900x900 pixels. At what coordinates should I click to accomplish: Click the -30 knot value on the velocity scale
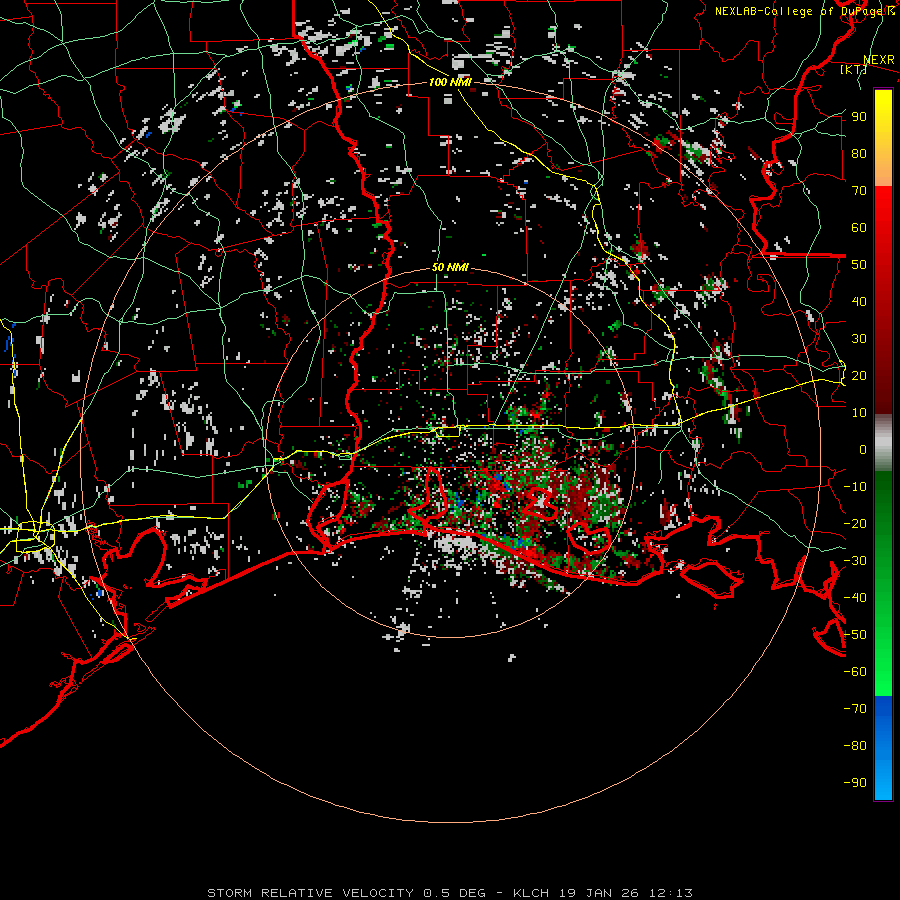(x=855, y=561)
